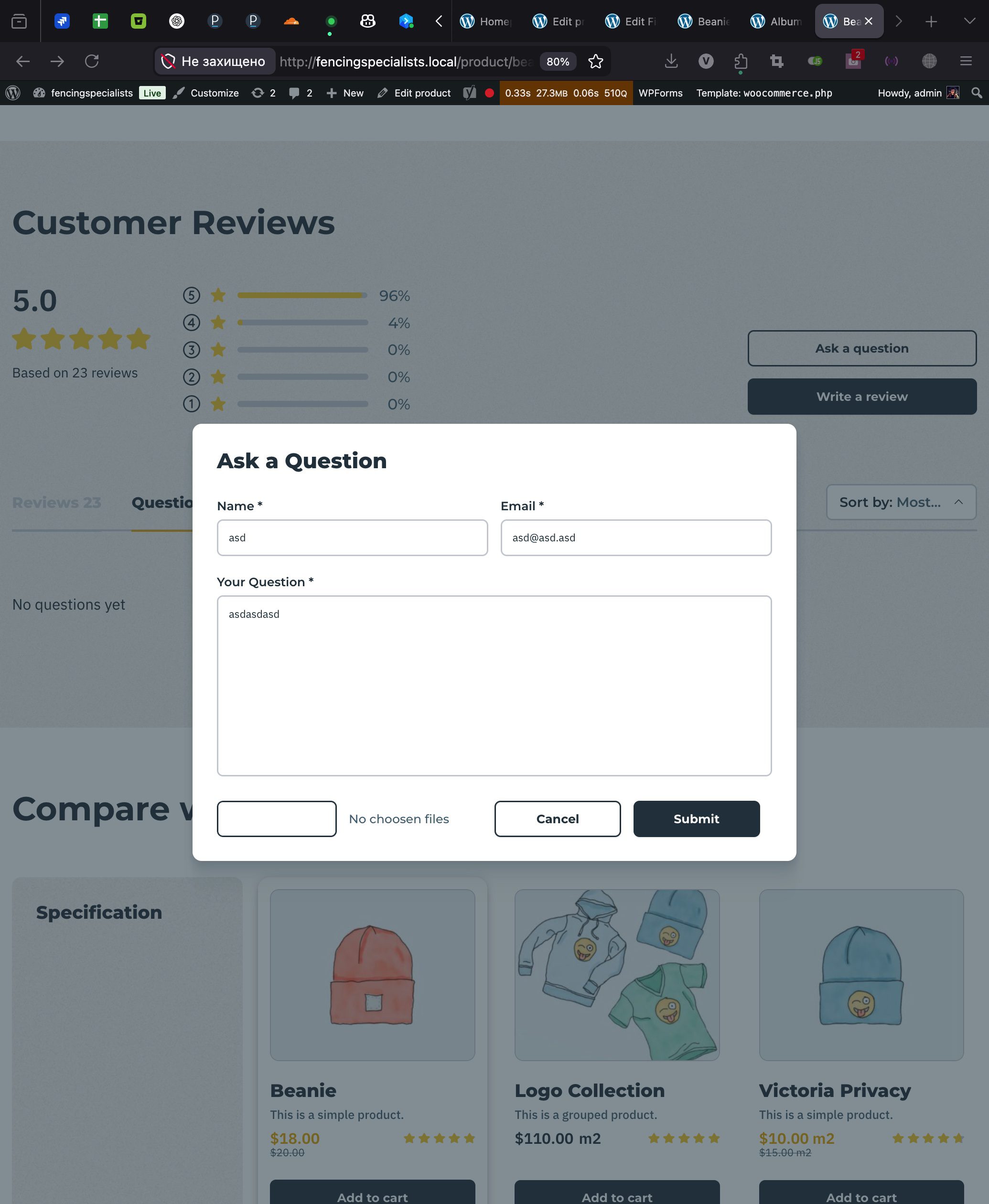Click the reload page icon
Screen dimensions: 989x1204
92,61
